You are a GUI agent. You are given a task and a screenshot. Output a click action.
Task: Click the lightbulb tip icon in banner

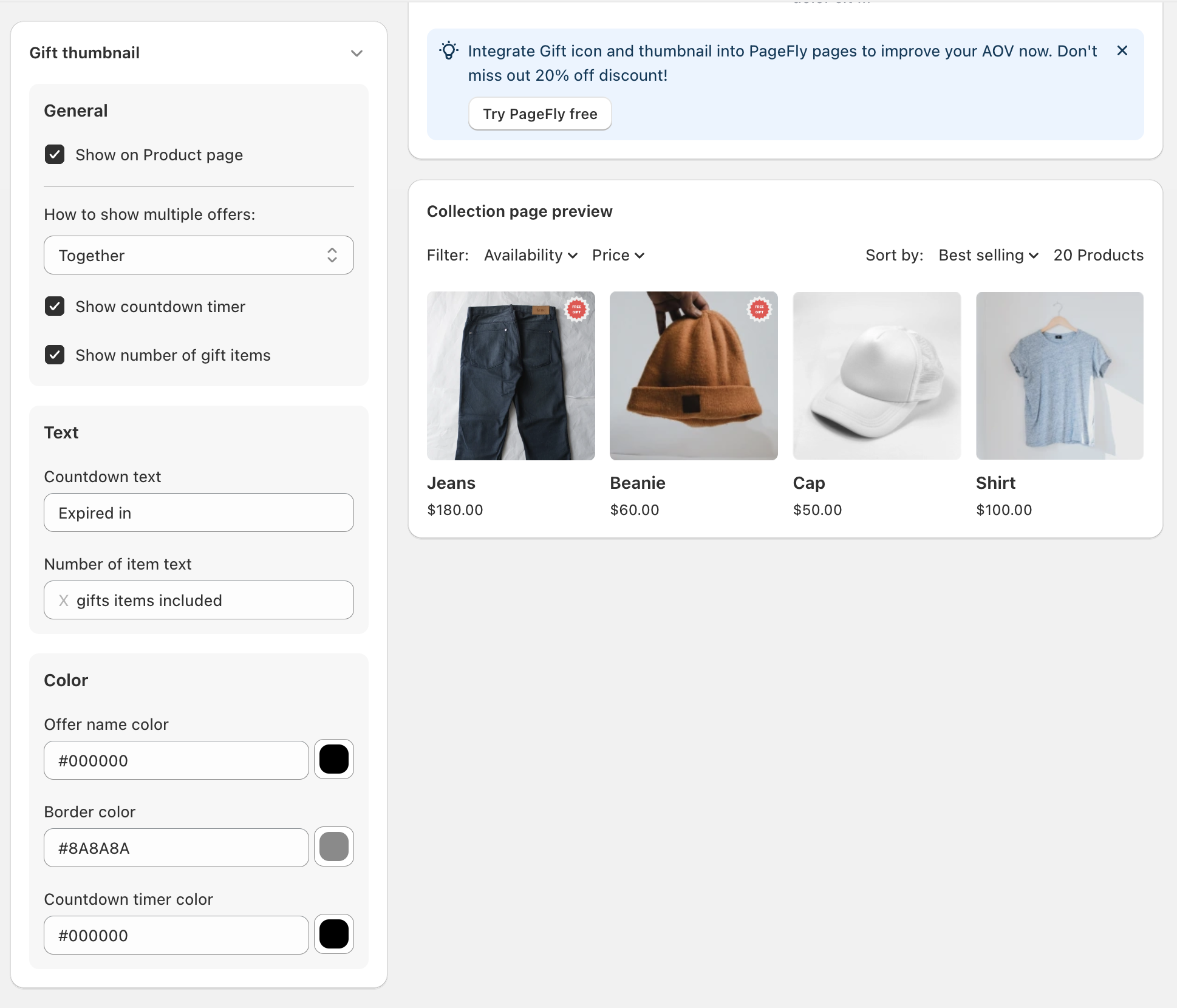coord(449,51)
